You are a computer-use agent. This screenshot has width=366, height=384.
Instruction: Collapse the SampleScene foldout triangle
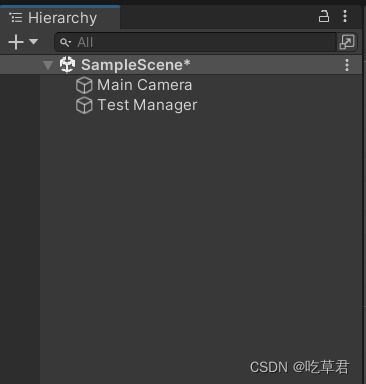click(x=48, y=65)
